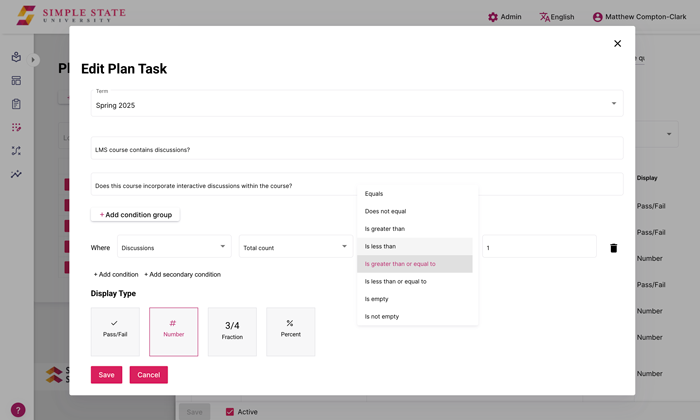The height and width of the screenshot is (420, 700).
Task: Open the Discussions source dropdown
Action: tap(174, 246)
